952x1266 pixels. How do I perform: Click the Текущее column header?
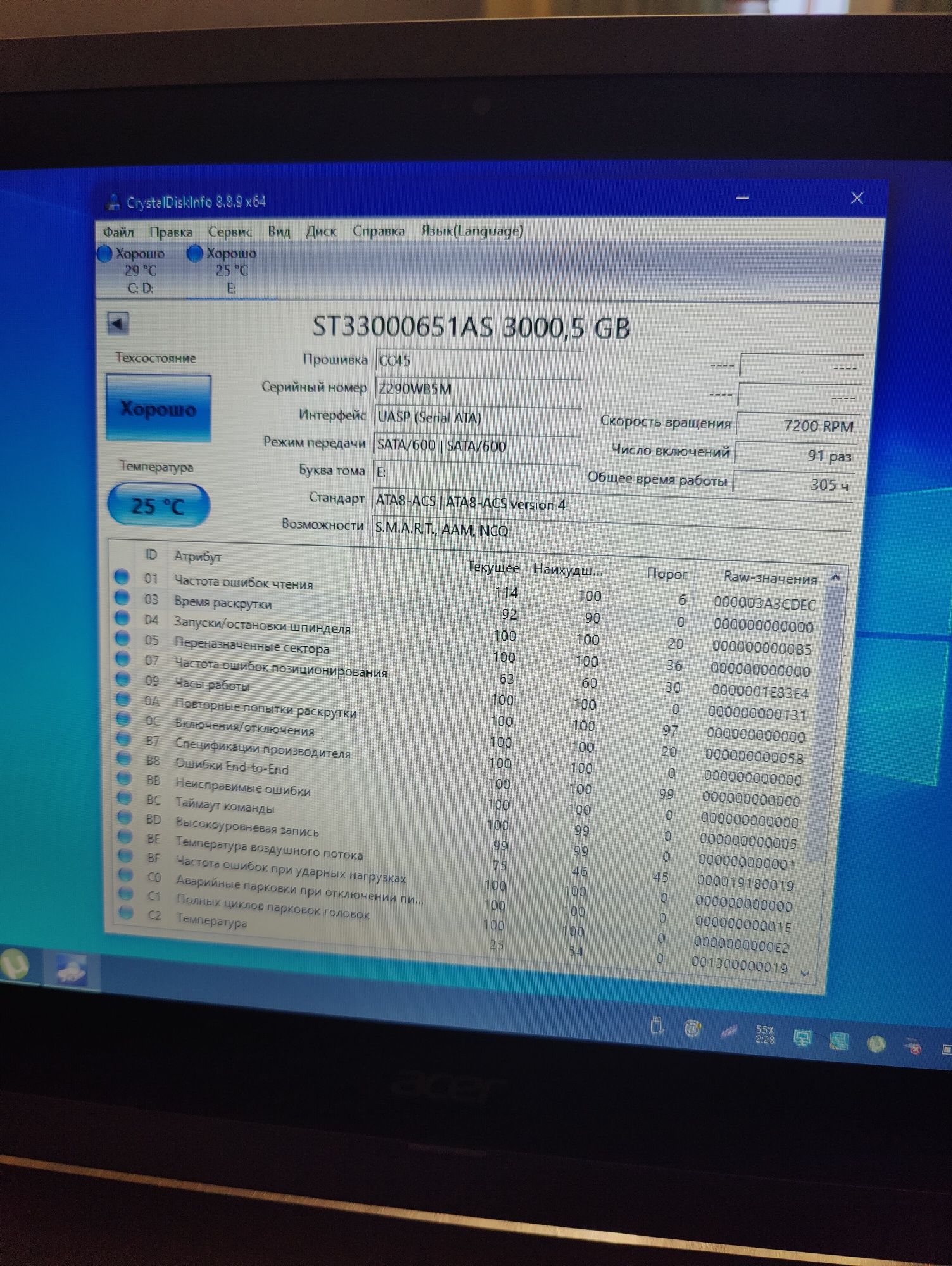492,567
